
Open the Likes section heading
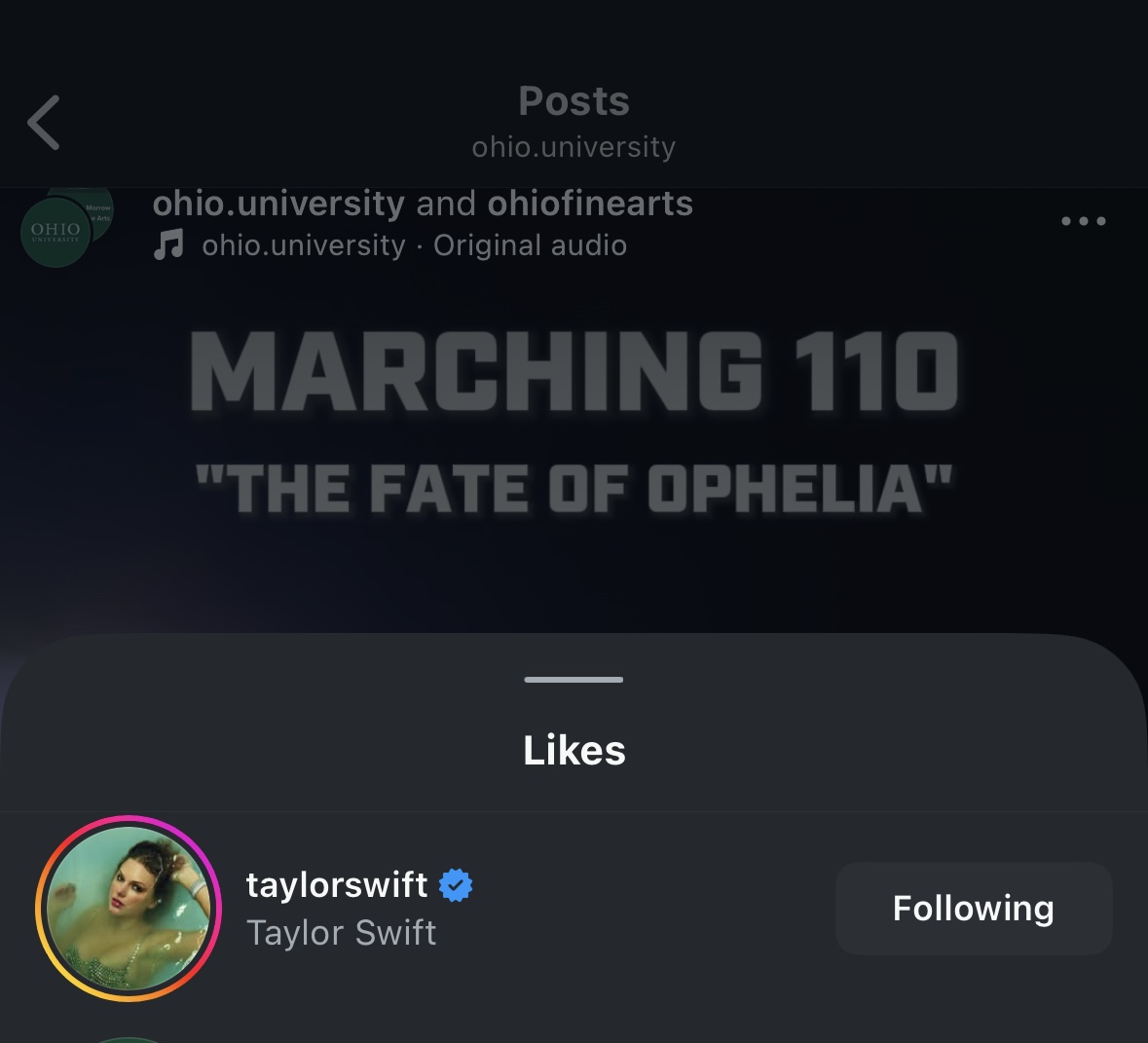click(574, 750)
